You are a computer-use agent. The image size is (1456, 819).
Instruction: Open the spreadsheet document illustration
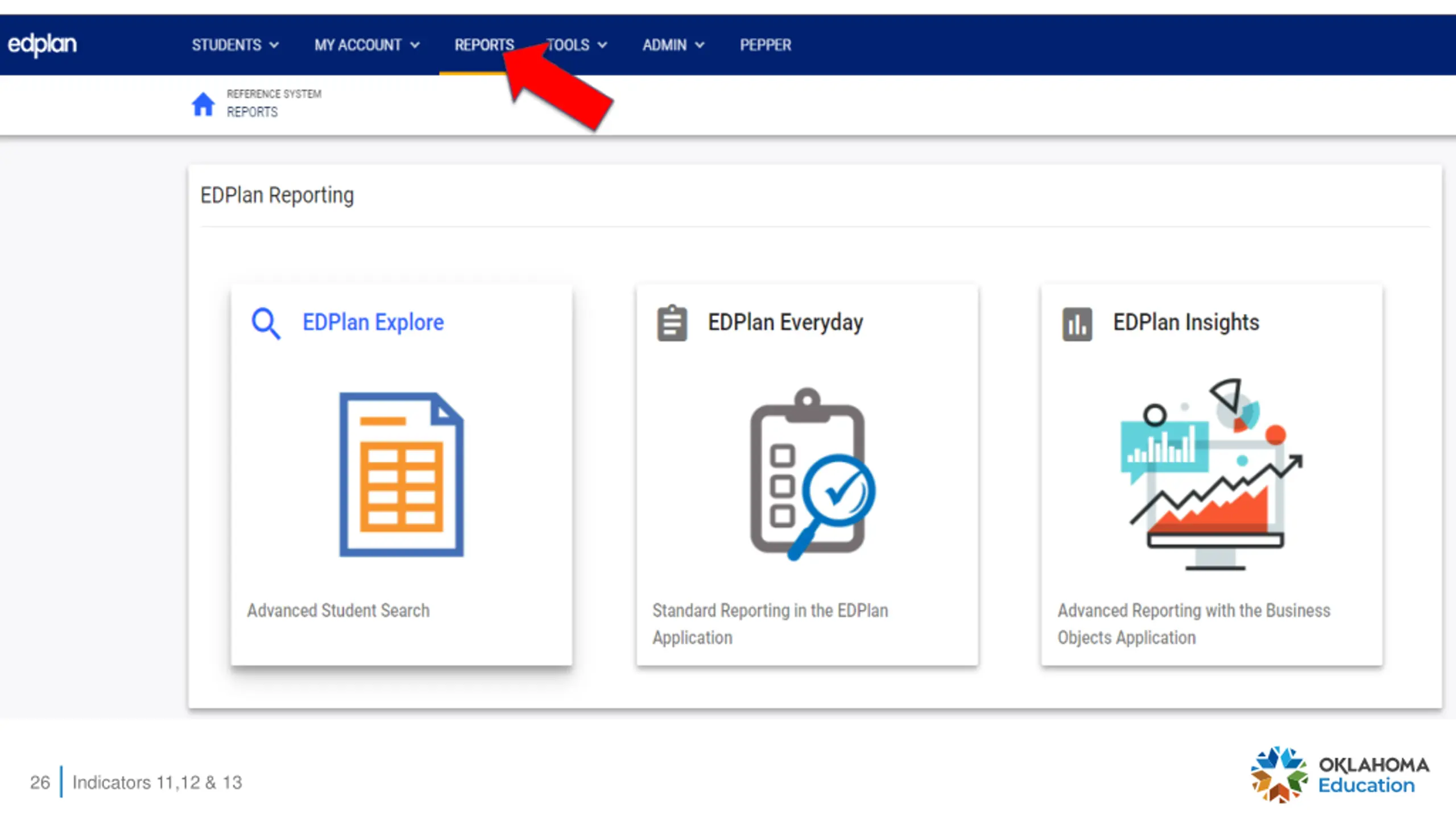click(402, 474)
